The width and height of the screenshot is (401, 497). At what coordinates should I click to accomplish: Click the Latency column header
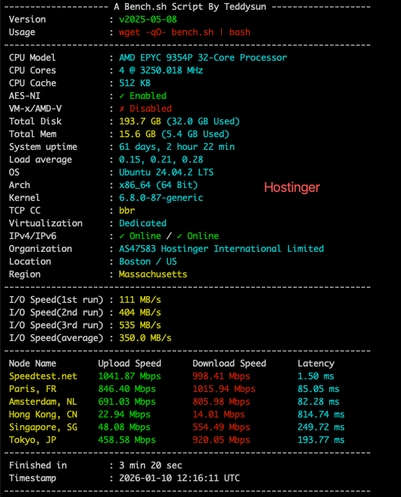[316, 363]
